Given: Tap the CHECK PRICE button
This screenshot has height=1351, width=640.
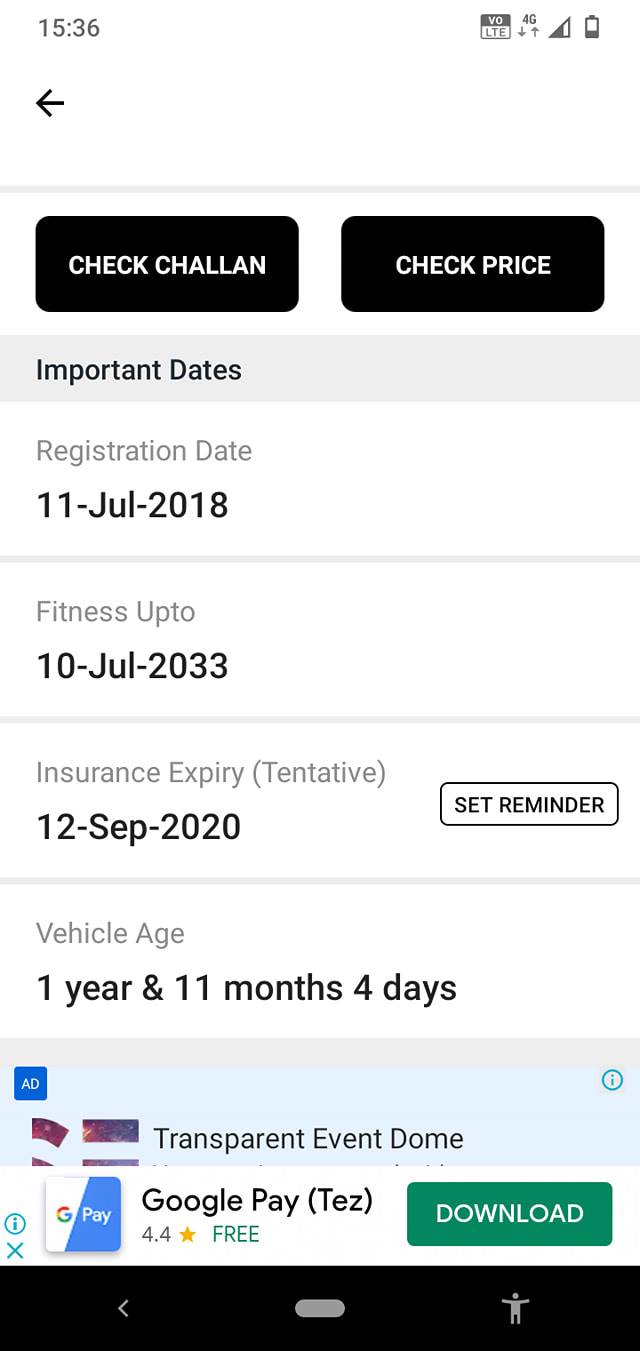Looking at the screenshot, I should point(473,264).
